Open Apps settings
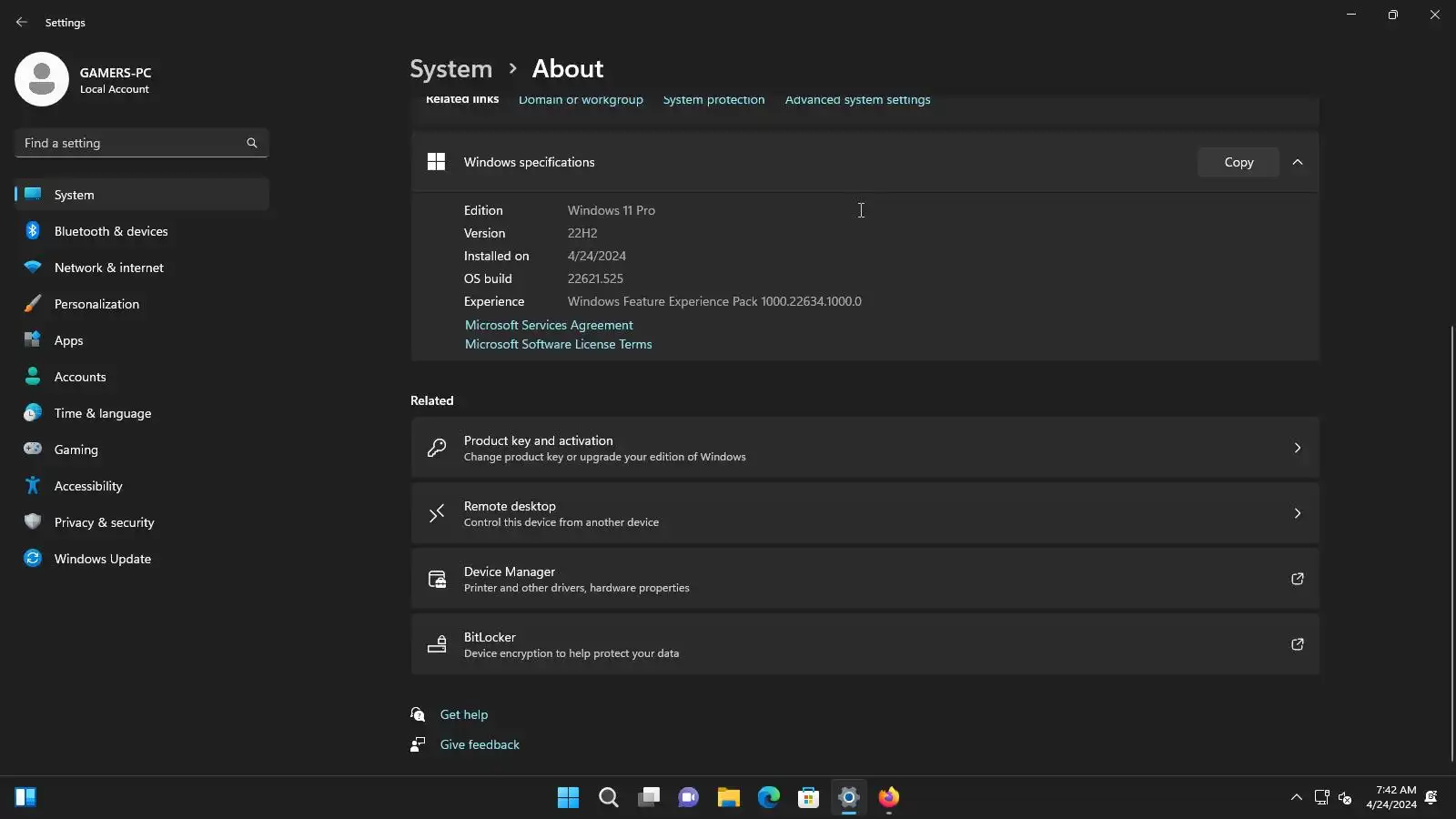Screen dimensions: 1456x819 click(x=142, y=340)
